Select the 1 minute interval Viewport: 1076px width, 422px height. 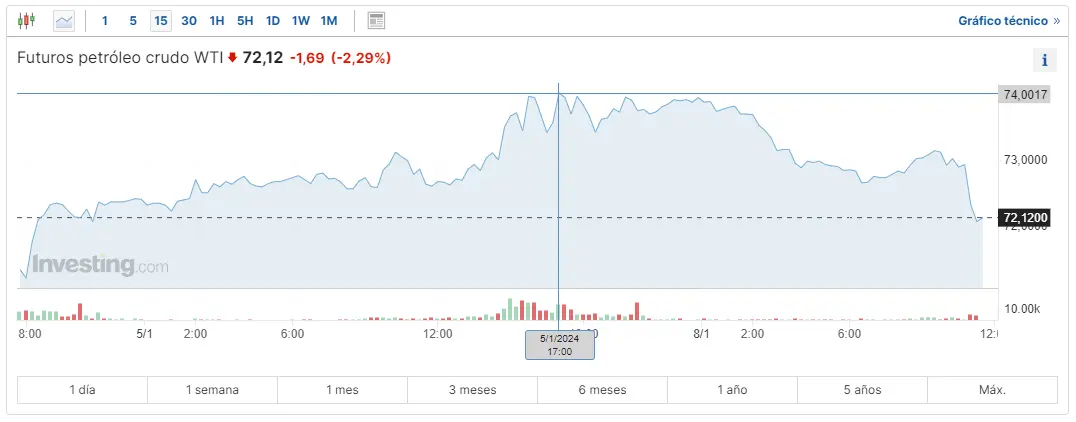pos(105,20)
